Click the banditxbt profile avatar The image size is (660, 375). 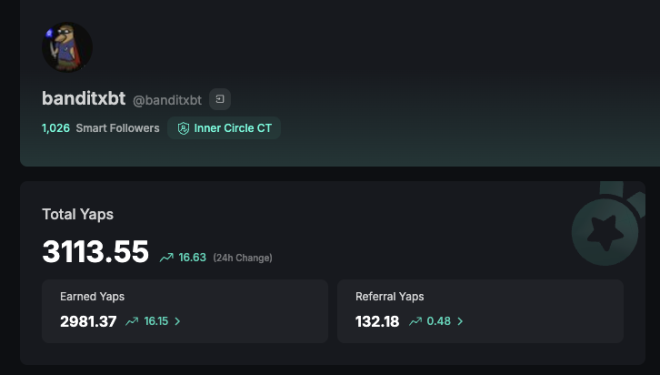[x=67, y=47]
